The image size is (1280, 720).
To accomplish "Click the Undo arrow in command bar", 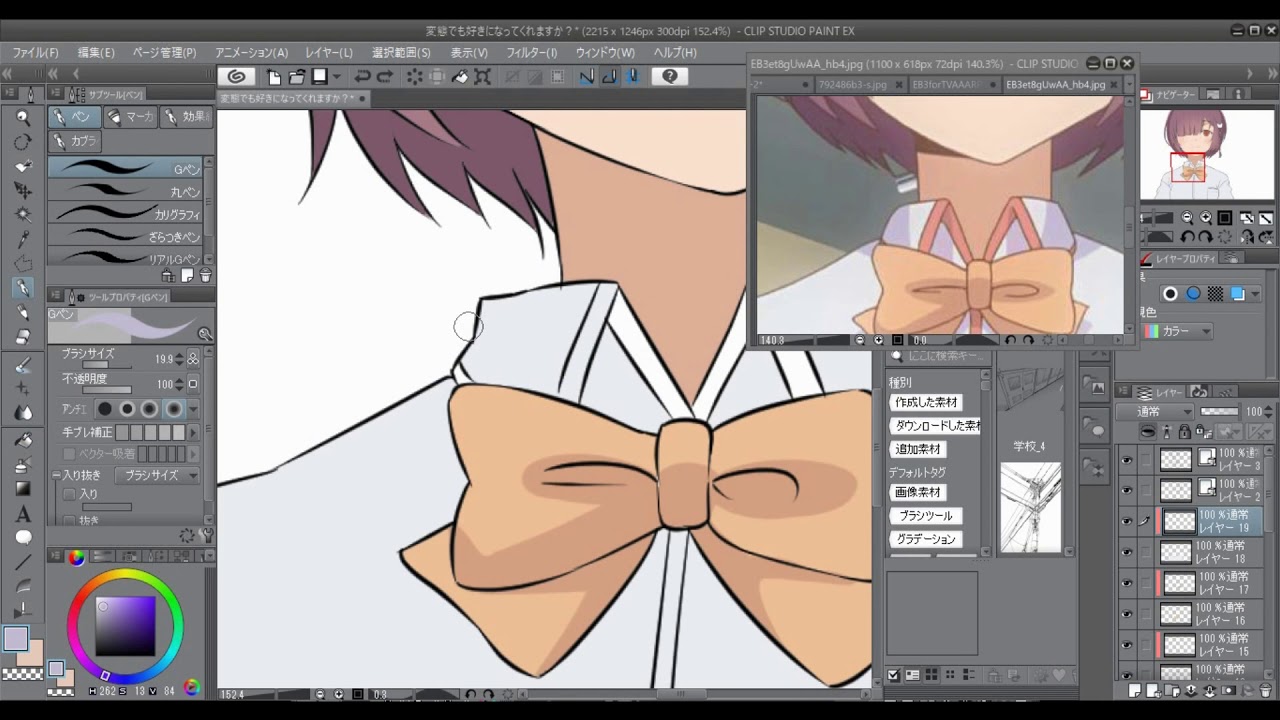I will click(x=362, y=76).
